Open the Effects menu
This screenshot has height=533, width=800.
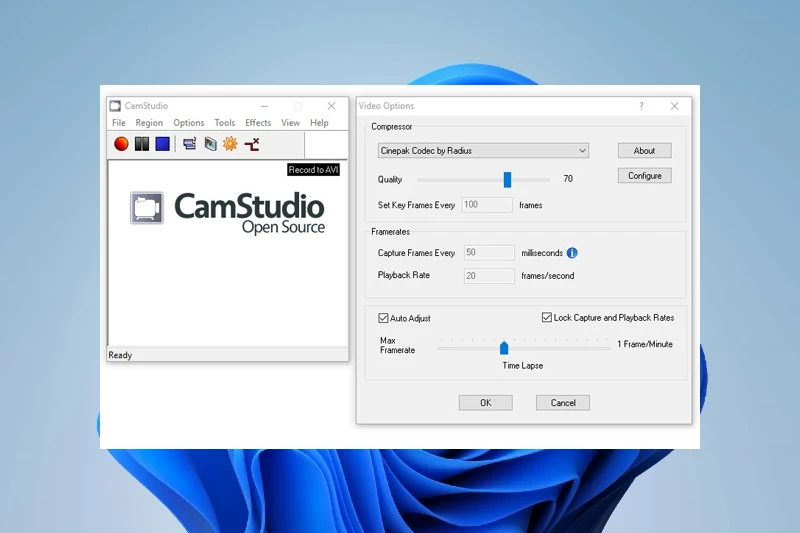pyautogui.click(x=258, y=123)
